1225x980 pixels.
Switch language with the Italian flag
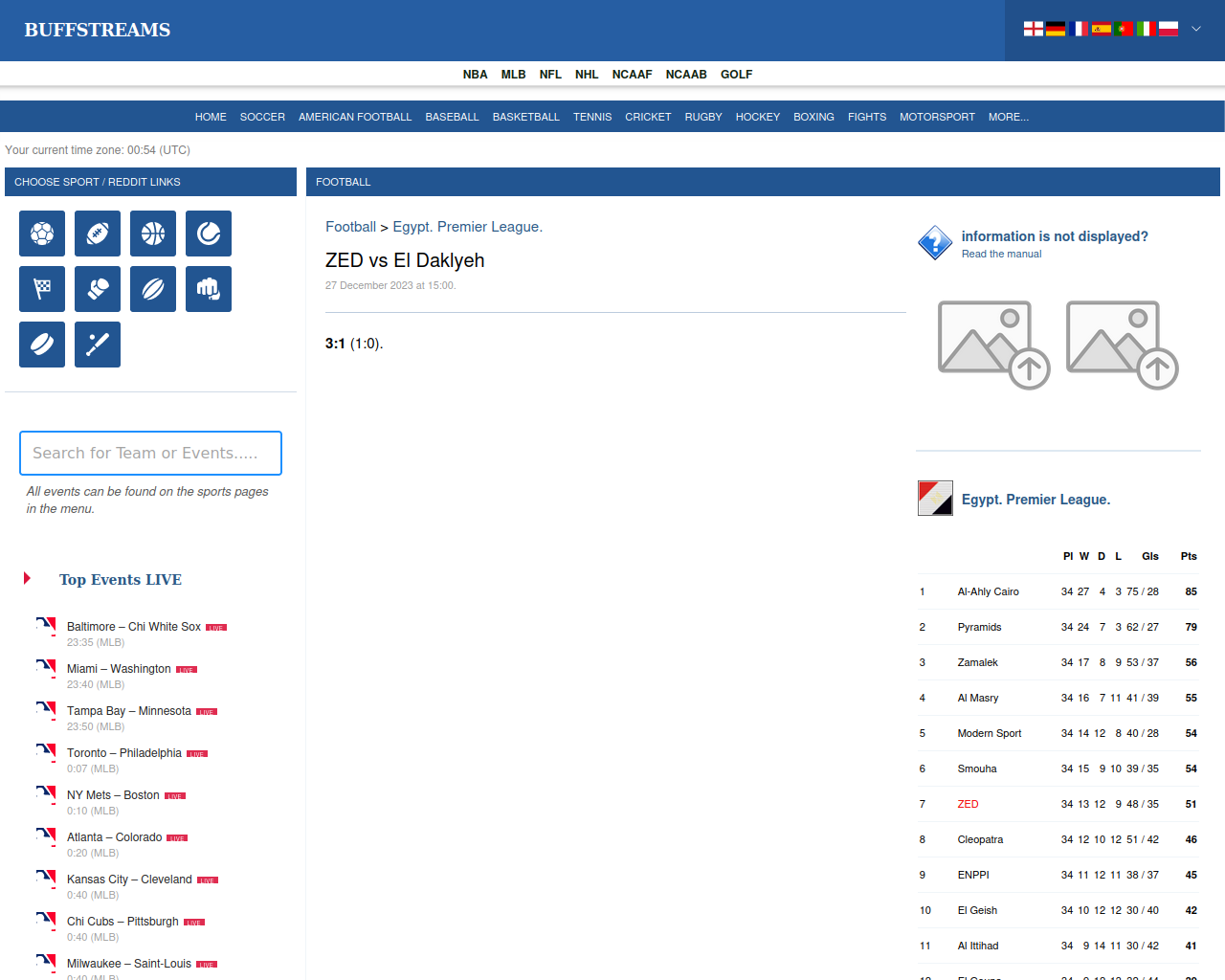pyautogui.click(x=1147, y=29)
